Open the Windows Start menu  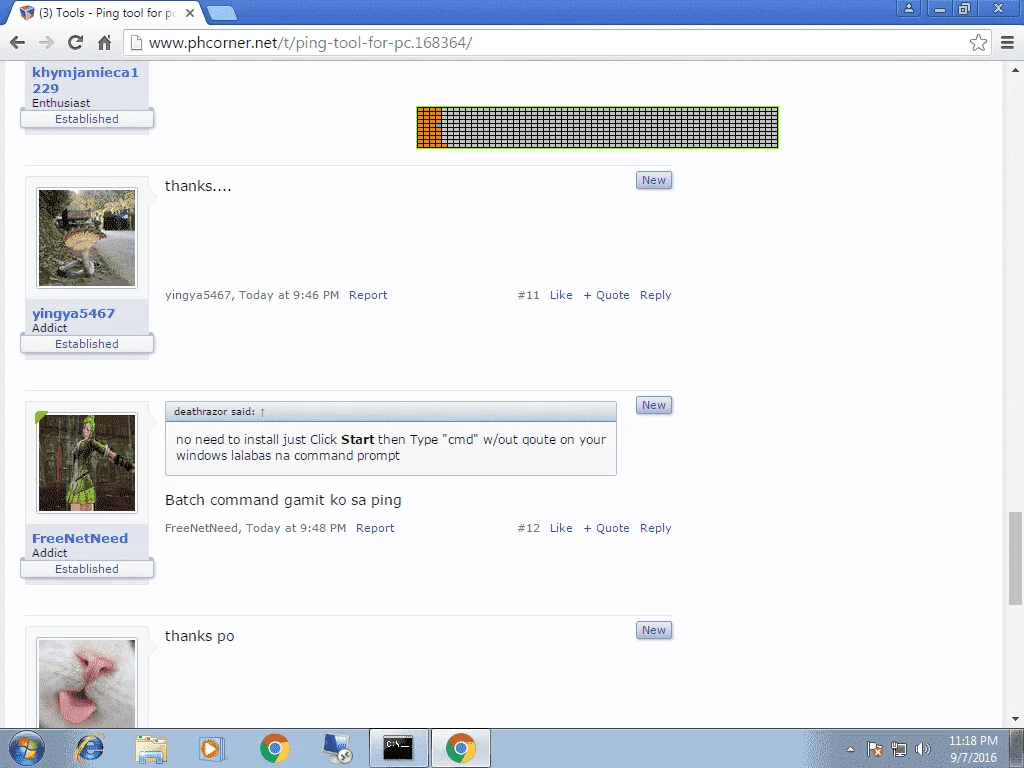click(x=27, y=748)
